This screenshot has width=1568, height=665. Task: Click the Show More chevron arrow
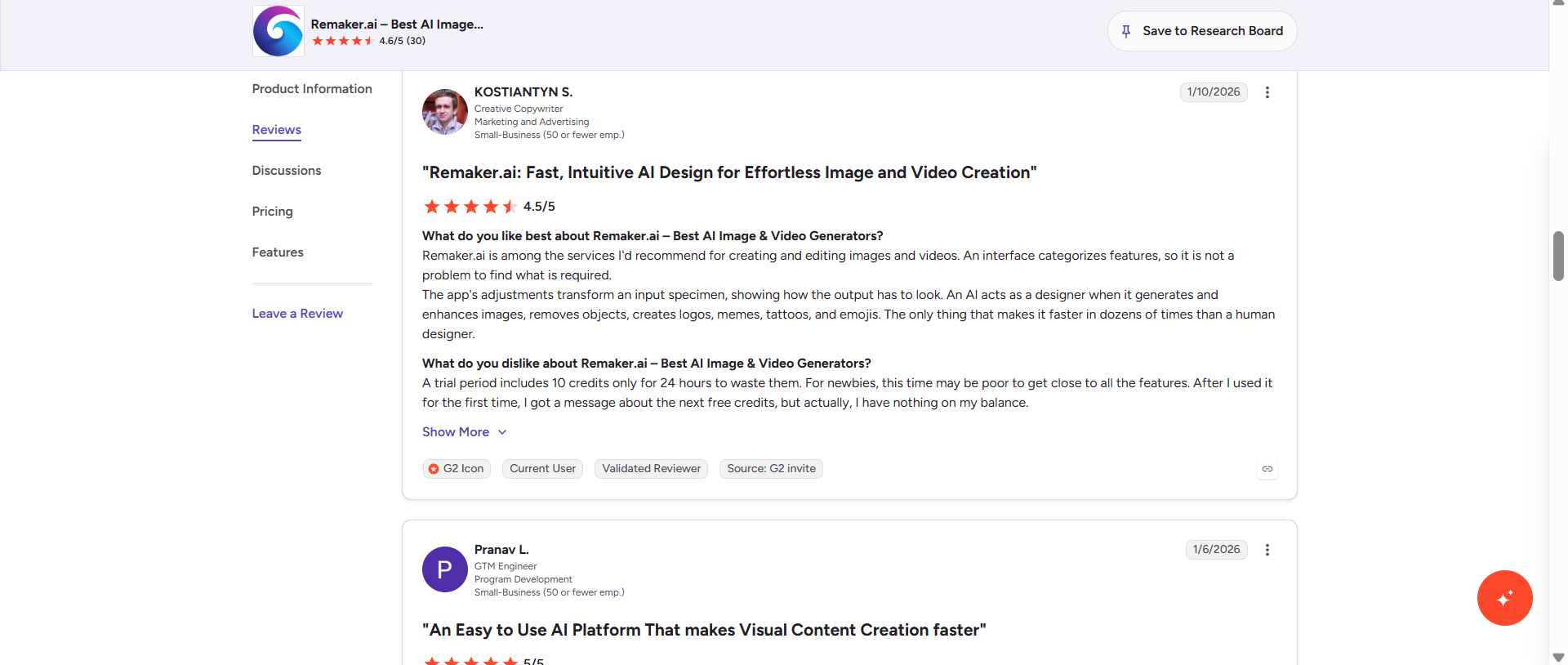(x=502, y=432)
